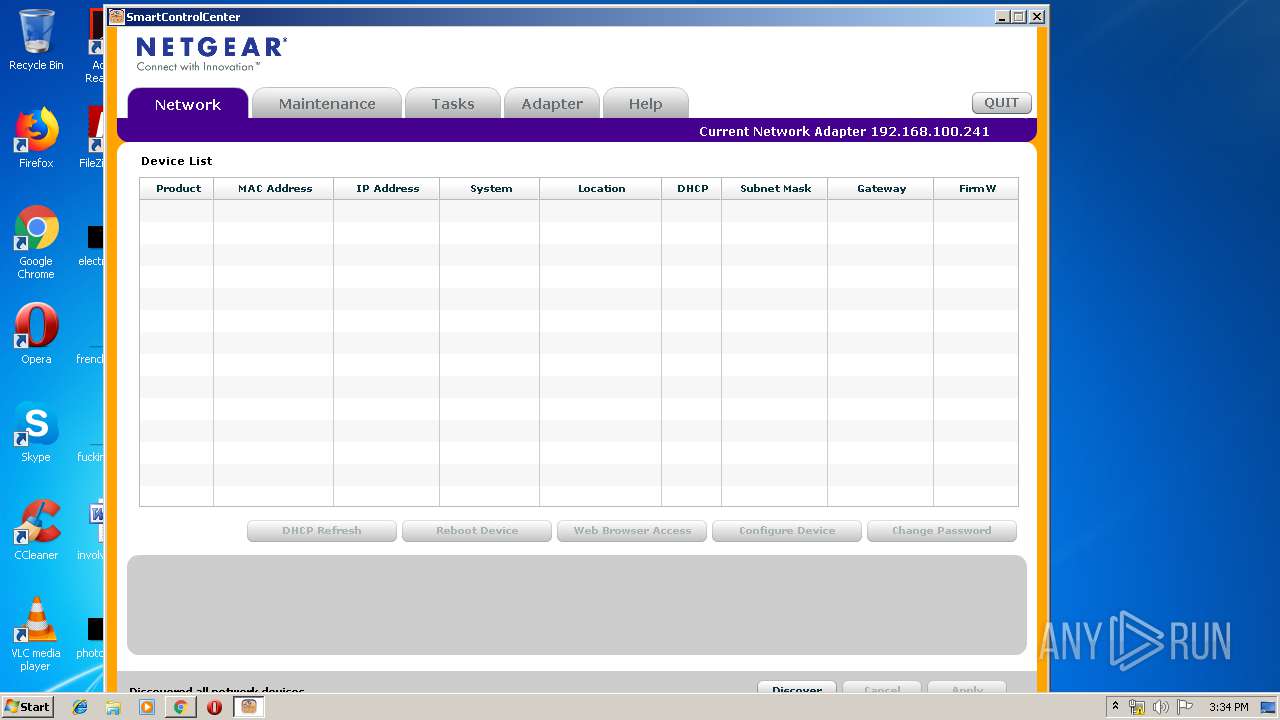
Task: Click the Change Password button
Action: 942,531
